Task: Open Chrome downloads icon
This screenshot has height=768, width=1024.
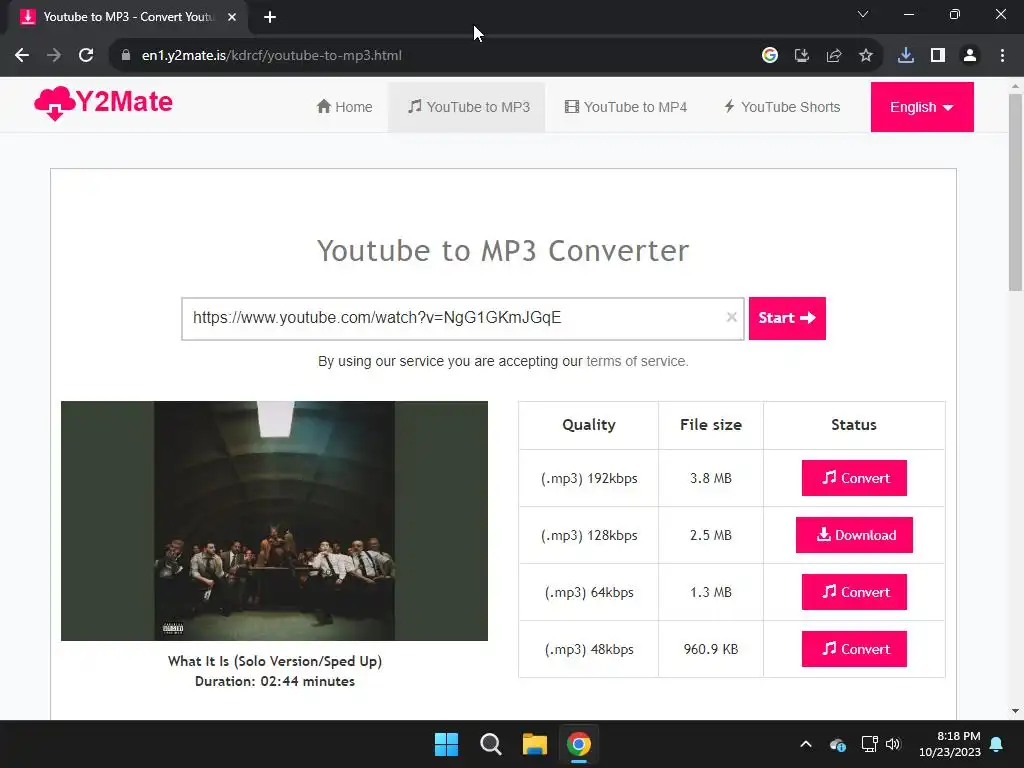Action: 906,56
